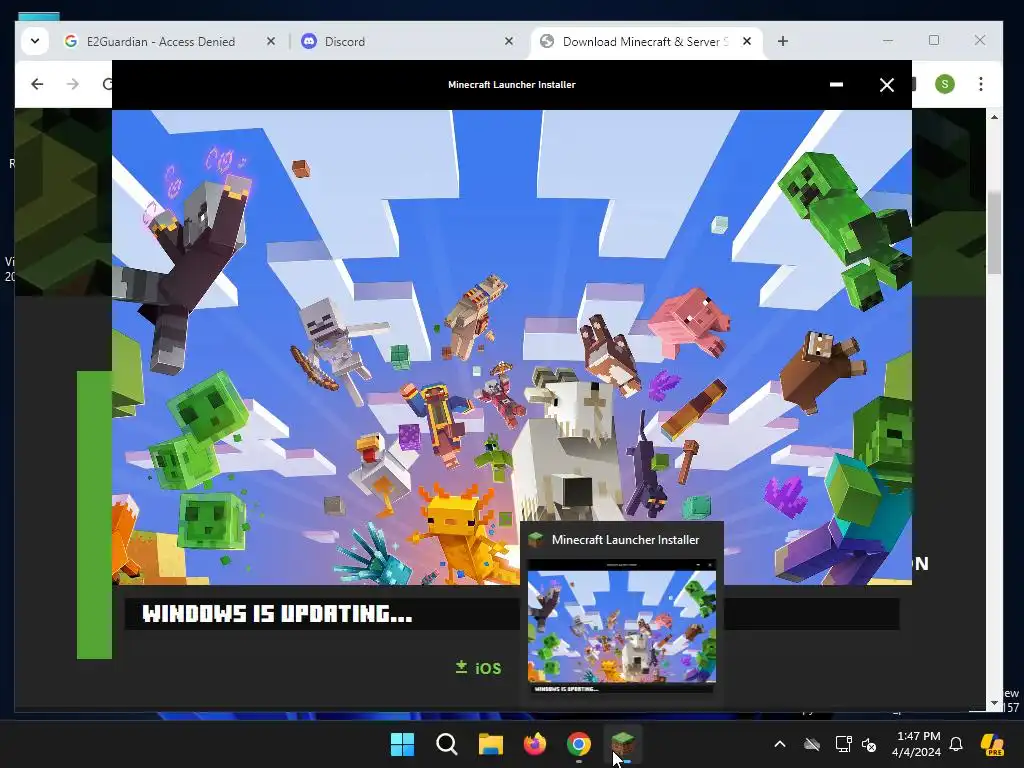Maximize the Chrome window
The height and width of the screenshot is (768, 1024).
(934, 40)
